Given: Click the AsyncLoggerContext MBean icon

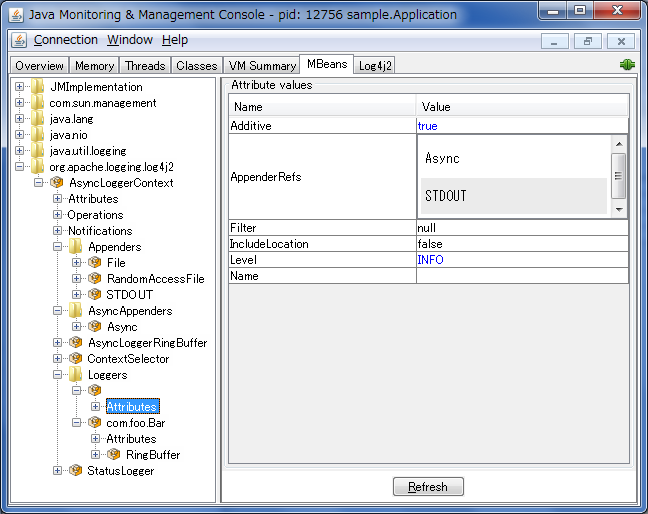Looking at the screenshot, I should pos(57,183).
